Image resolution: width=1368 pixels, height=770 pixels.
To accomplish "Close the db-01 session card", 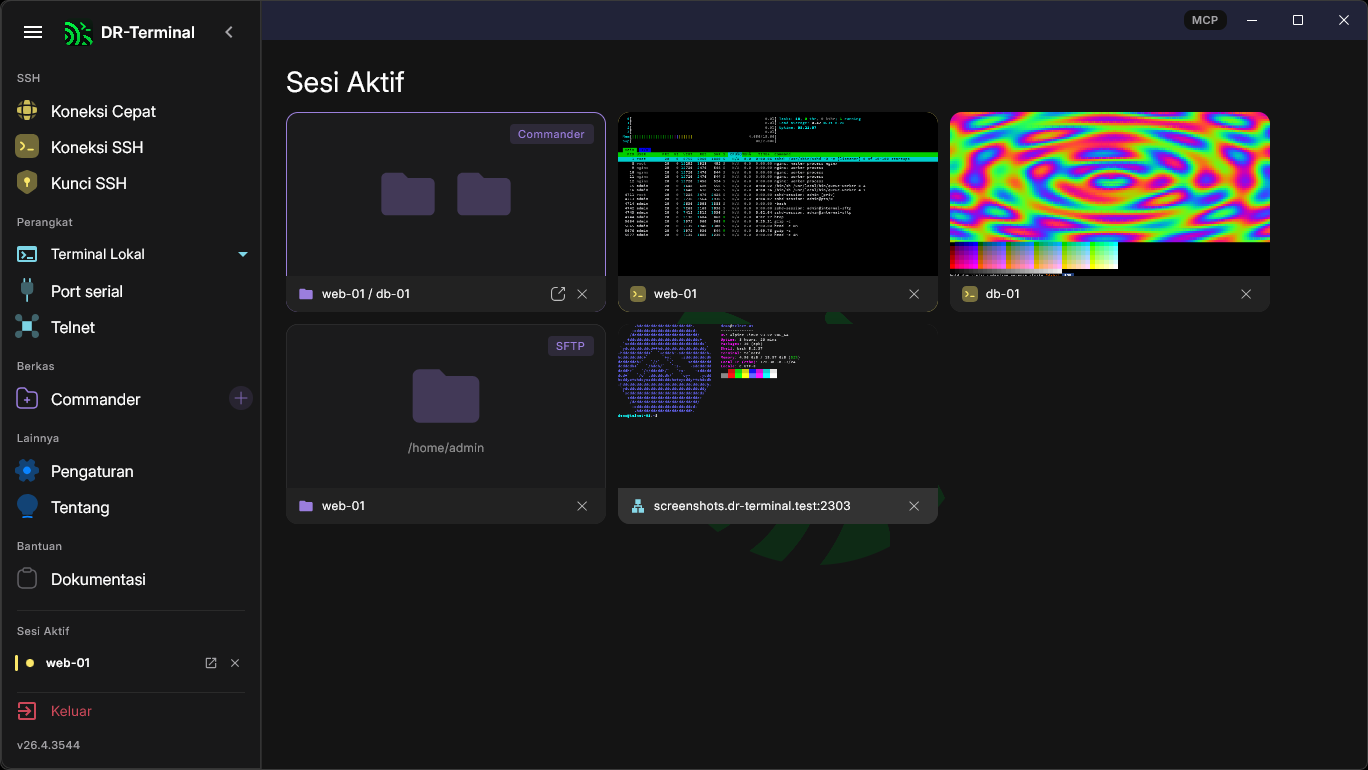I will tap(1246, 294).
